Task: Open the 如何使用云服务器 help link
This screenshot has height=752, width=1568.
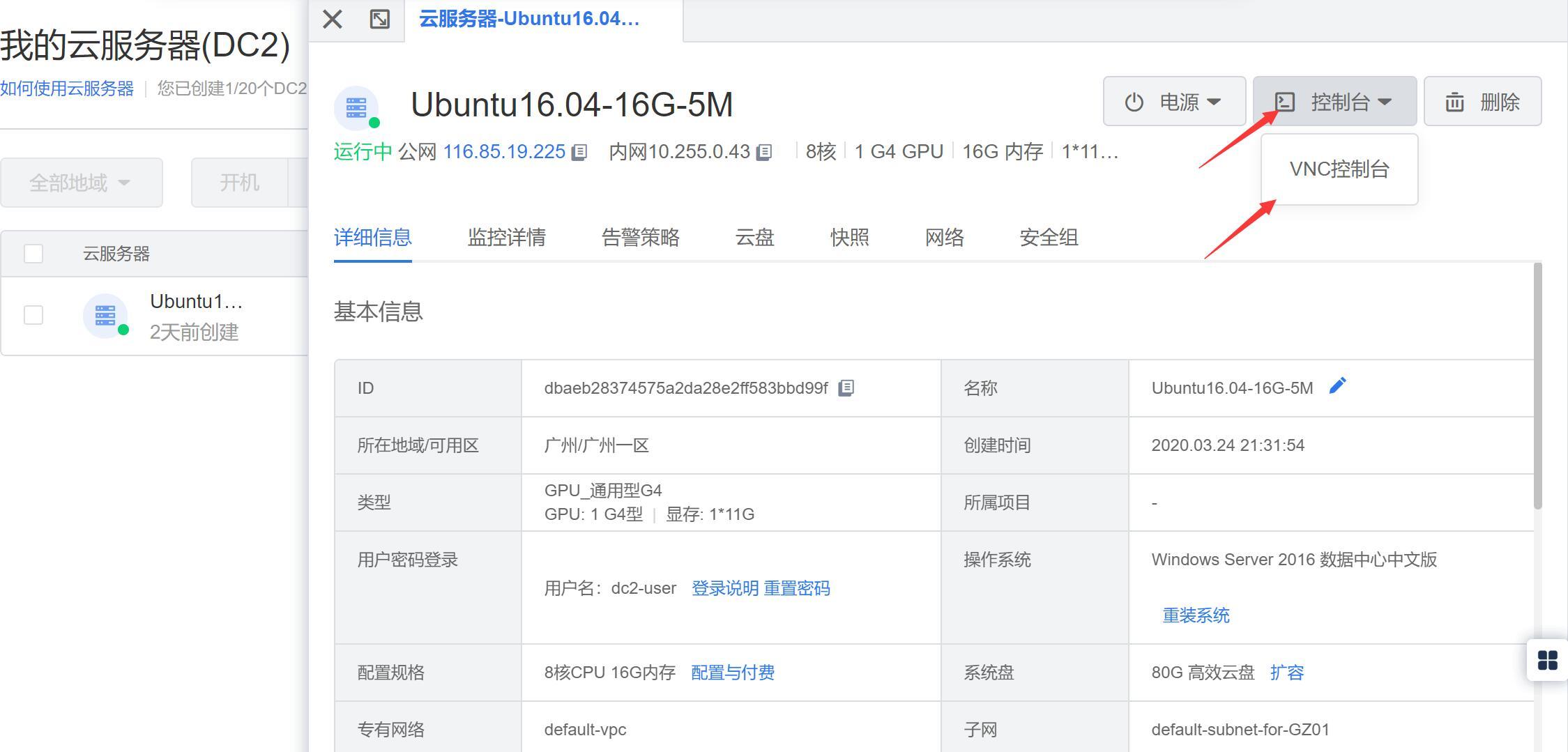Action: click(67, 89)
